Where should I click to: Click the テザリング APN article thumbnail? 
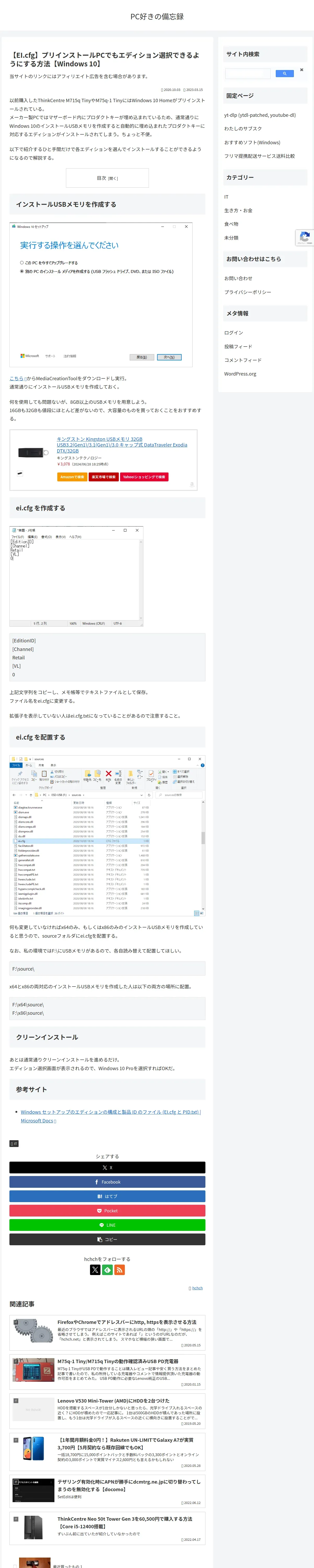coord(33,1490)
